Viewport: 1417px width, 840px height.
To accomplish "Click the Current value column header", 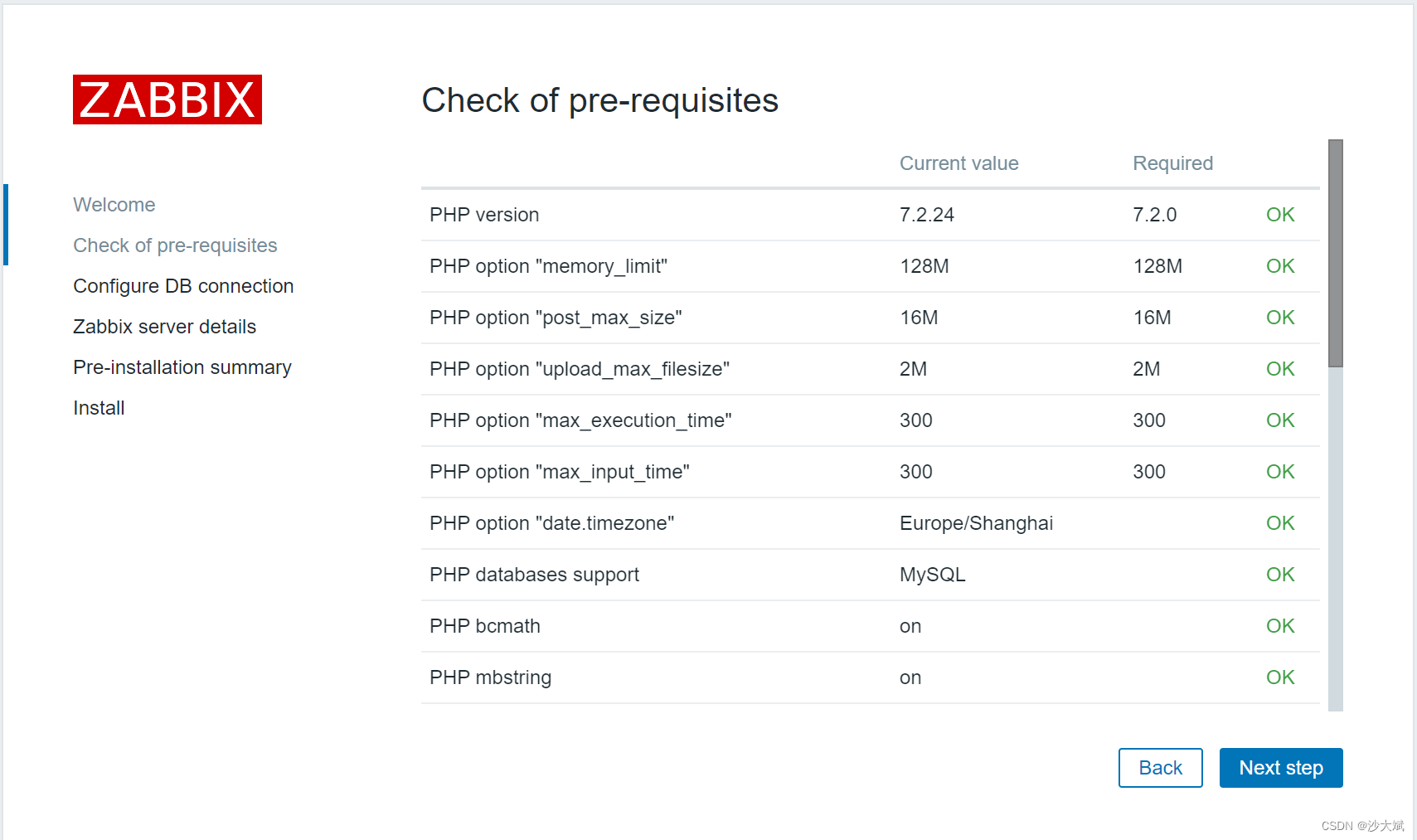I will [958, 163].
